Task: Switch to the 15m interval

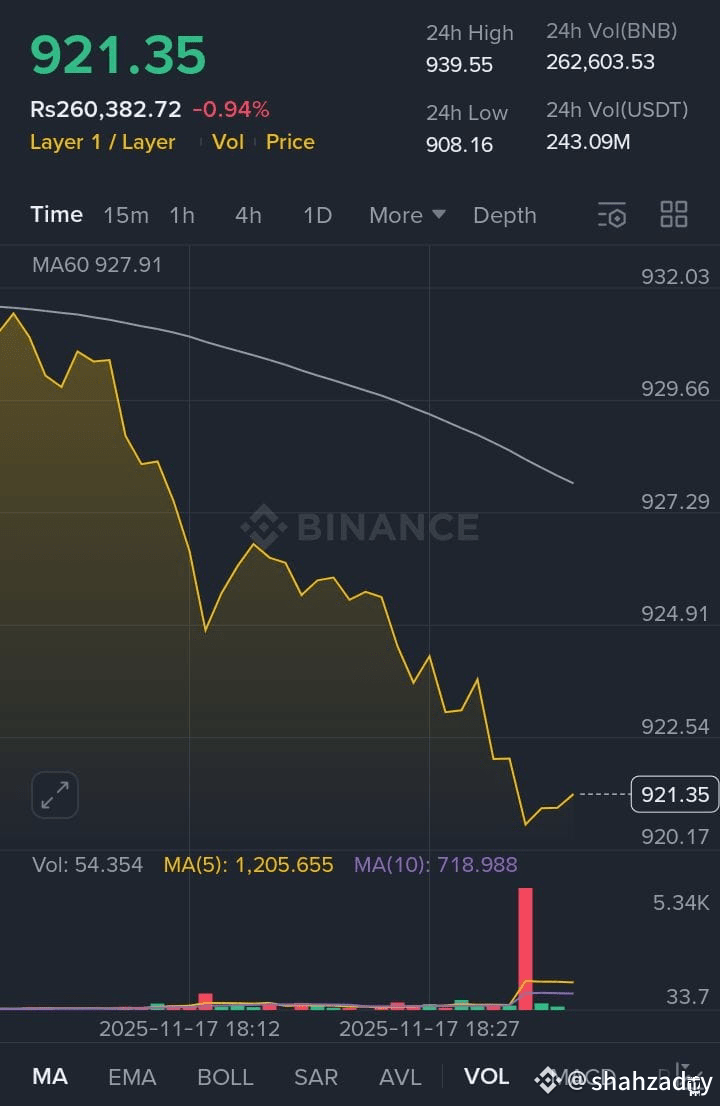Action: pos(126,215)
